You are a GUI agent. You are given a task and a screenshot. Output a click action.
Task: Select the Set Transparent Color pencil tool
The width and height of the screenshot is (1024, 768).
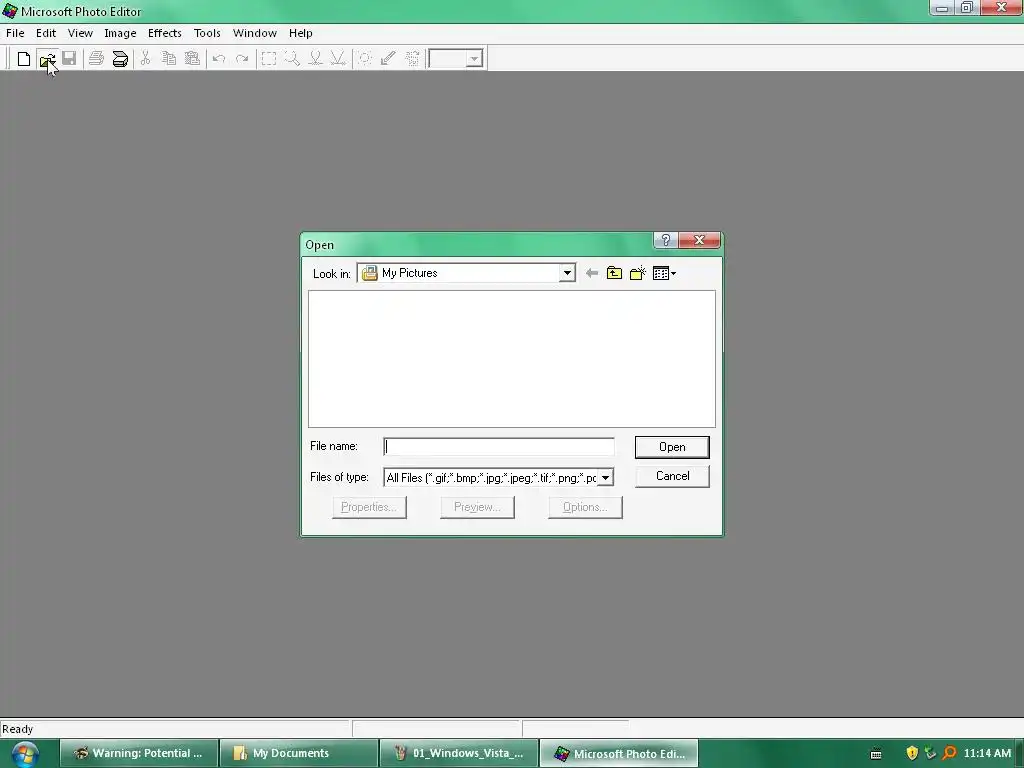point(388,59)
